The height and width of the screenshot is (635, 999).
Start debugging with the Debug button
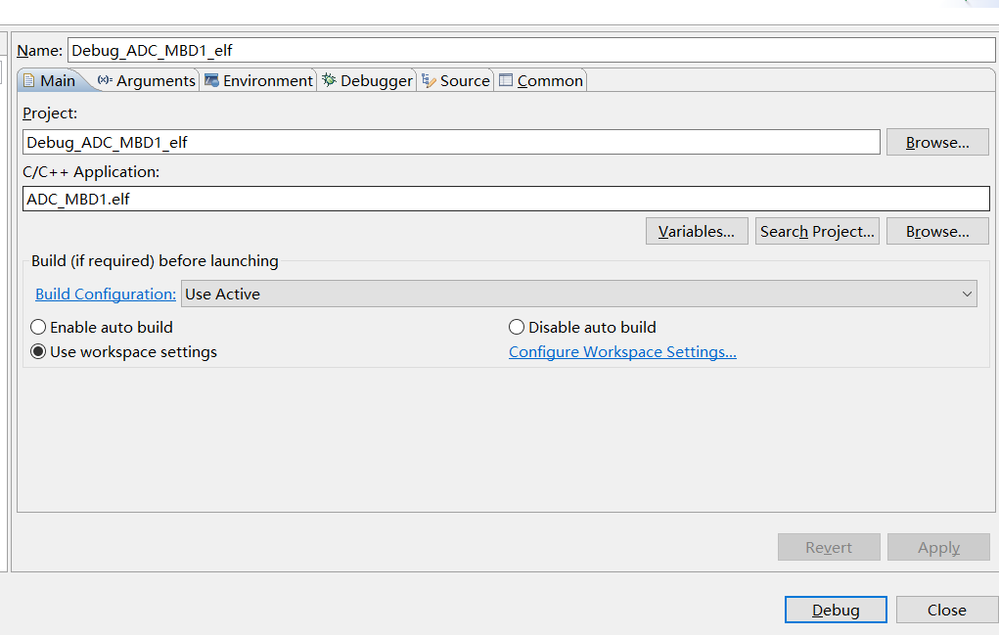[835, 610]
